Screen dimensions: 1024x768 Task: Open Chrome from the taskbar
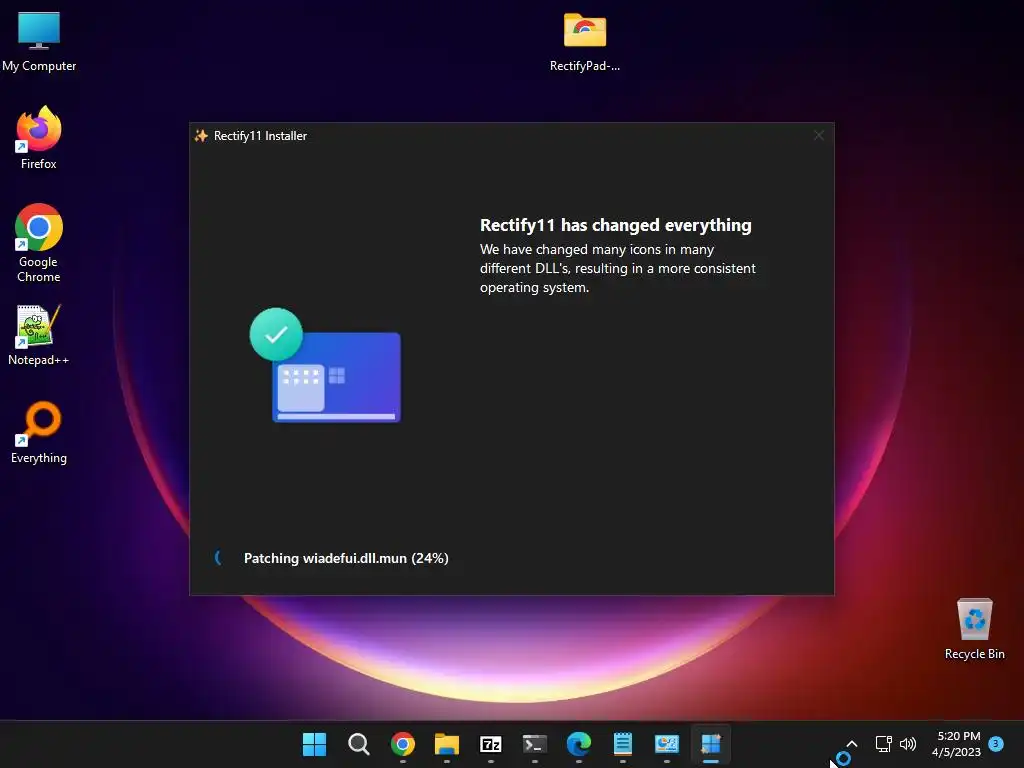pos(402,744)
